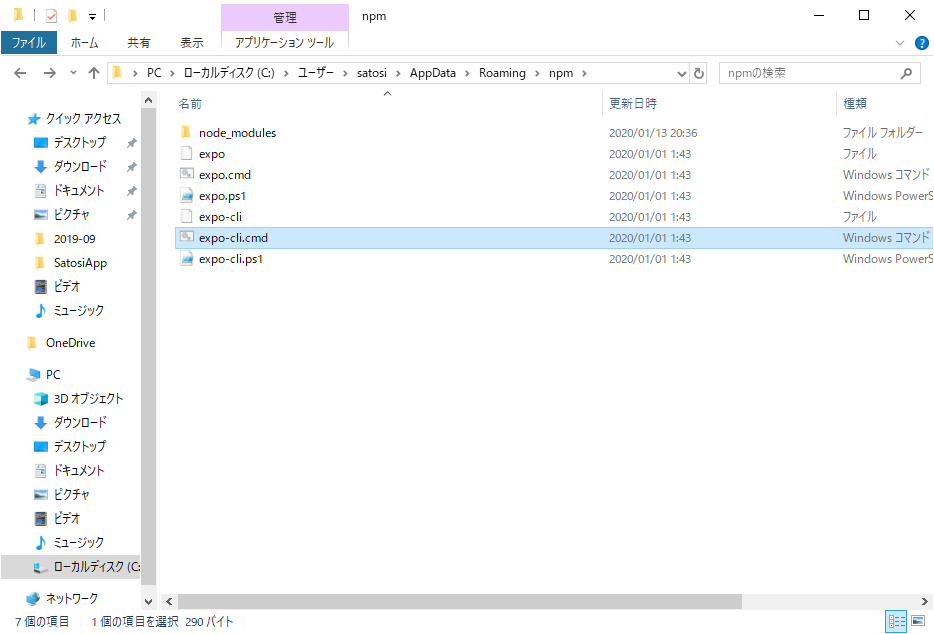Screen dimensions: 934x634
Task: Go forward with the right arrow
Action: [49, 73]
